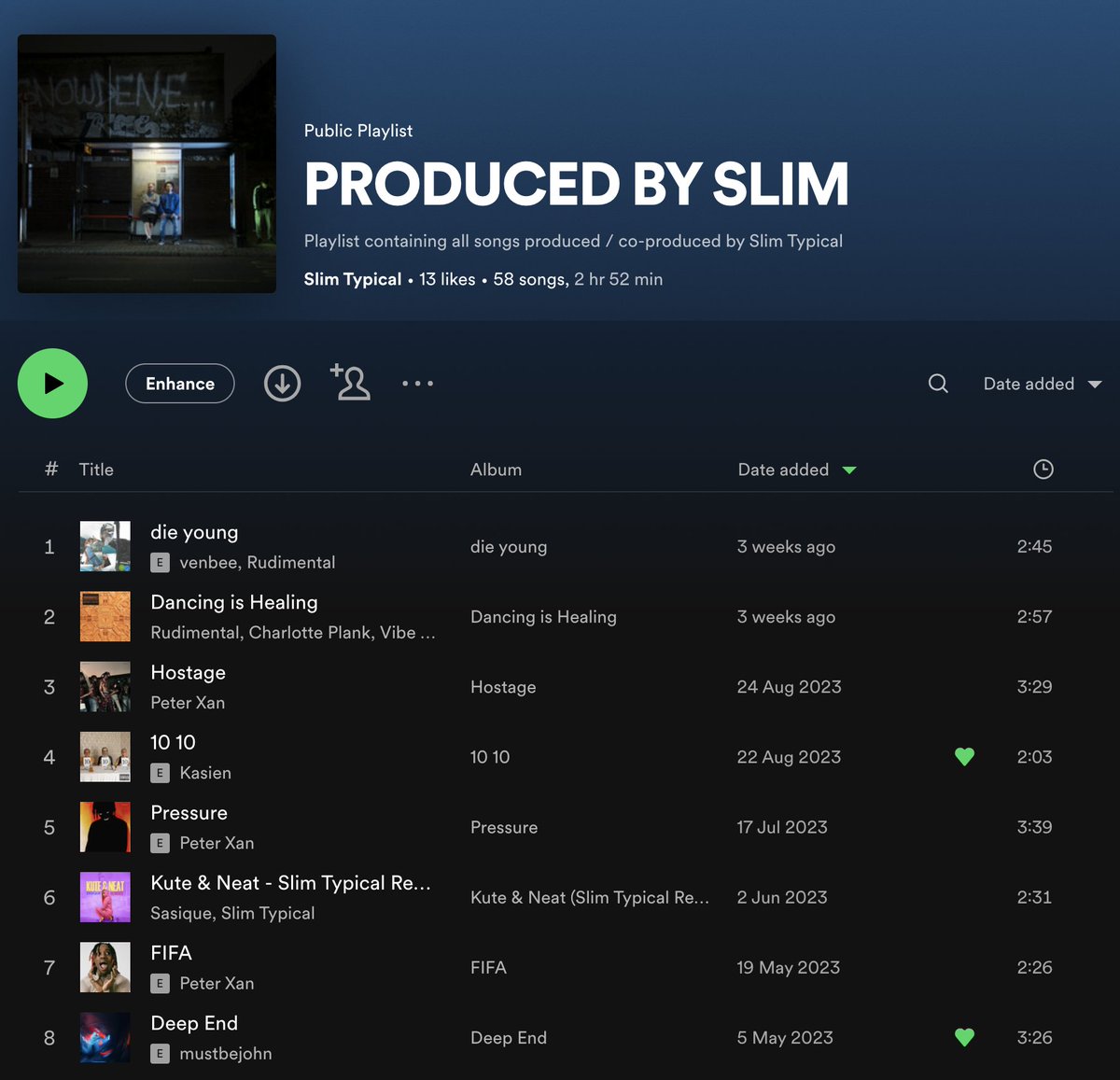Open artists Sasique, Slim Typical
Image resolution: width=1120 pixels, height=1080 pixels.
[x=232, y=913]
